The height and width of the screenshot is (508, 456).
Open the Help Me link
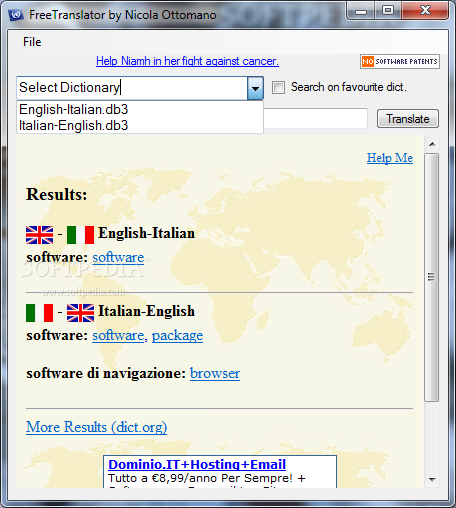(x=390, y=158)
